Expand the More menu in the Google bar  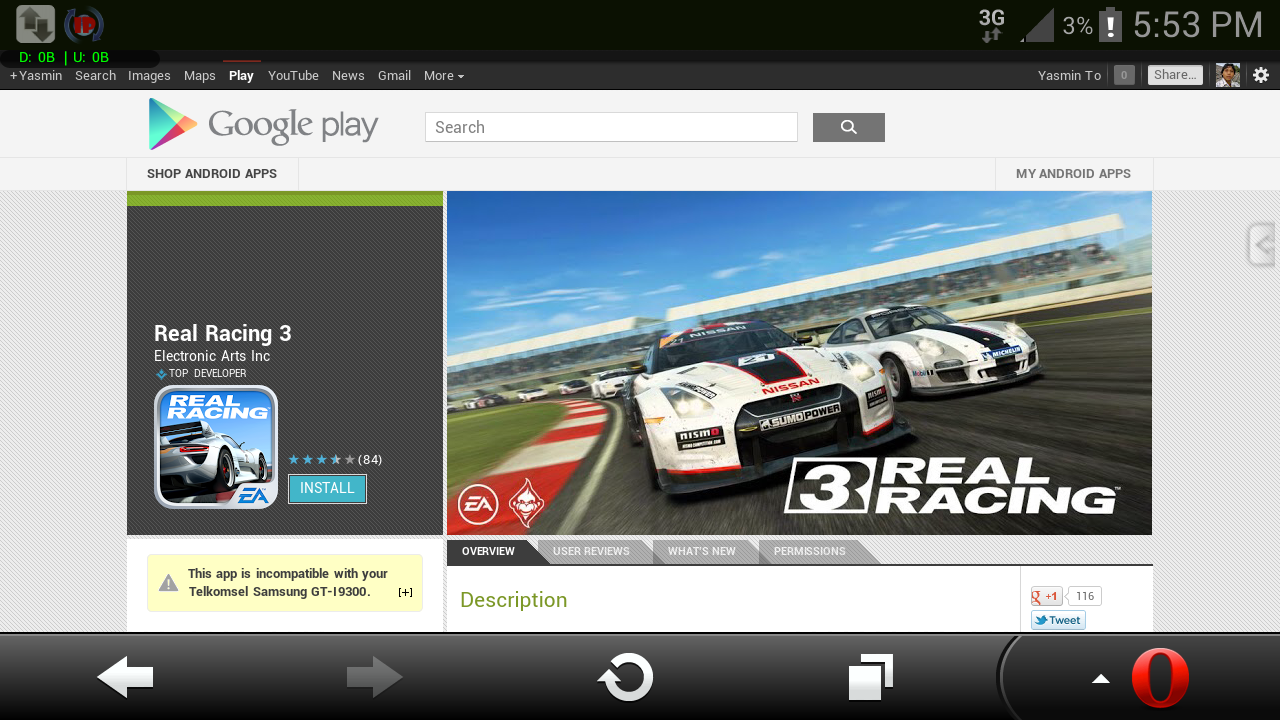(x=444, y=76)
